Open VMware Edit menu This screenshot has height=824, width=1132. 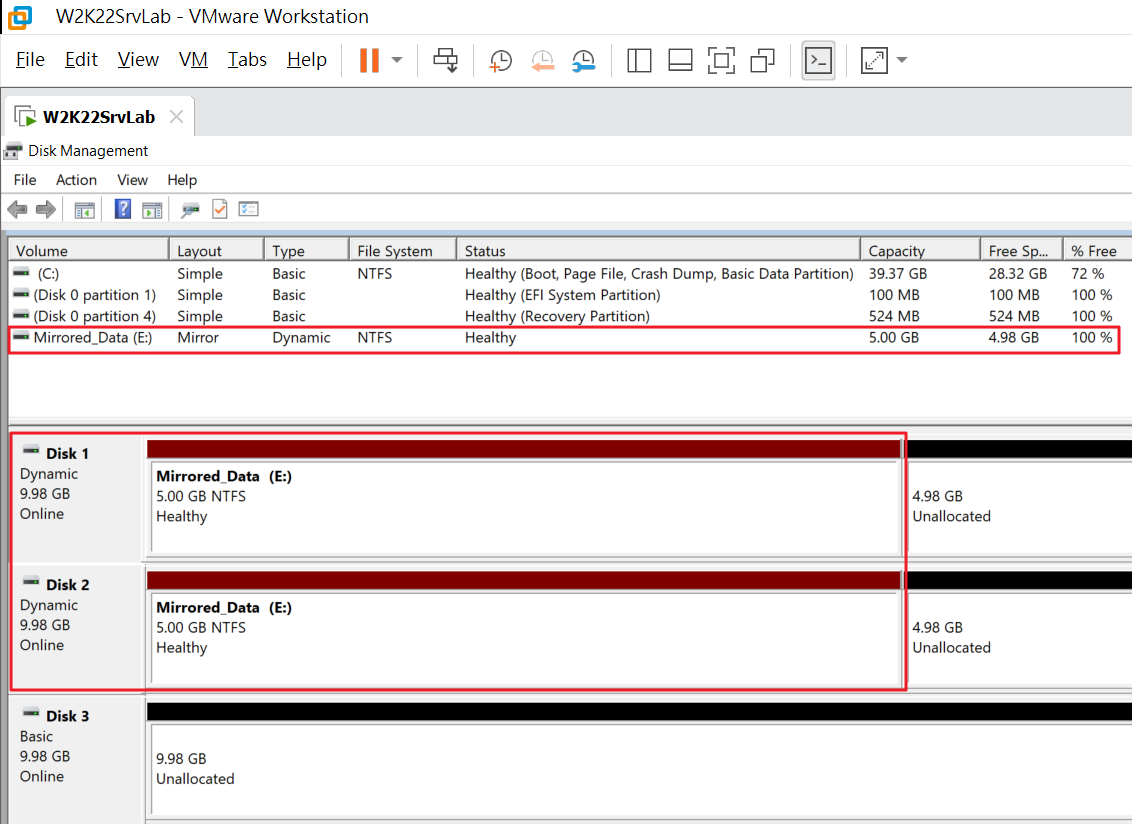pyautogui.click(x=81, y=59)
